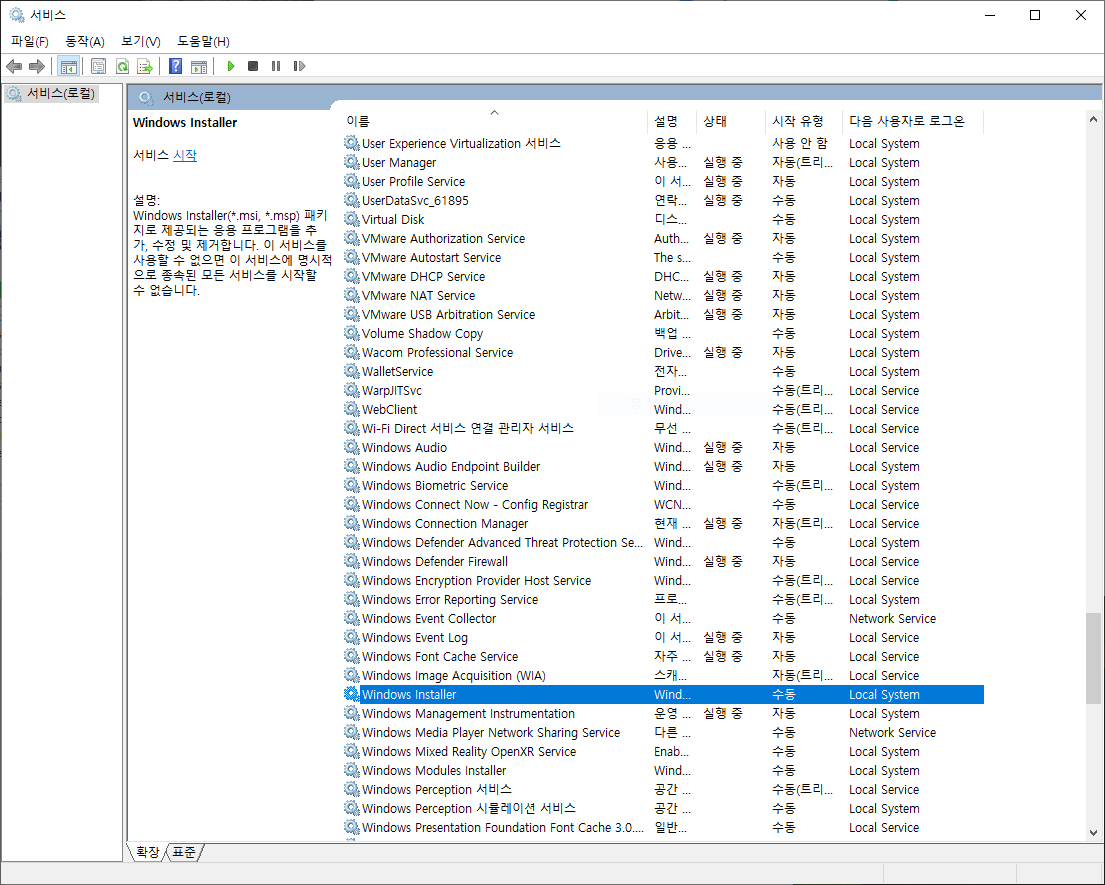Select Windows Connect Now - Config Registrar
Screen dimensions: 1105x885
[x=663, y=505]
